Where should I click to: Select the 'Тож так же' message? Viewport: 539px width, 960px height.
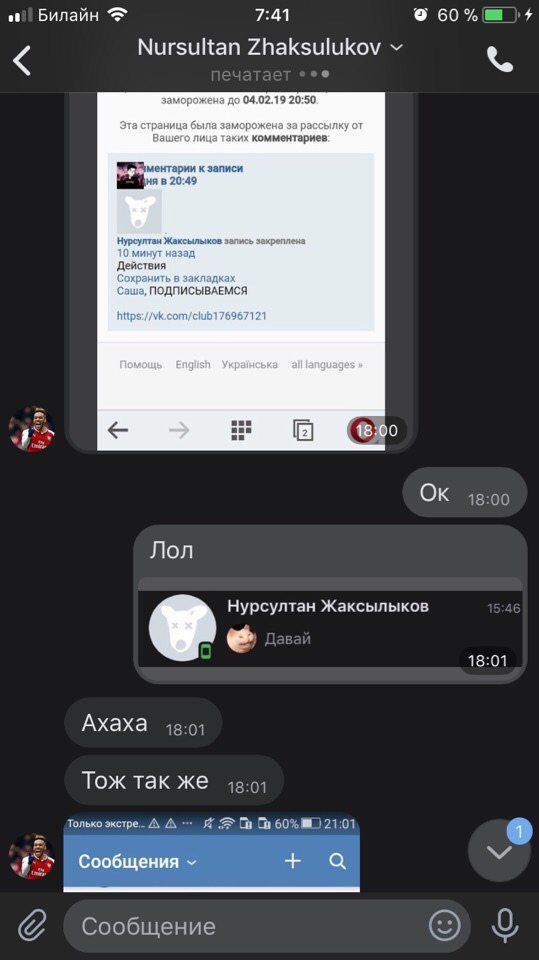click(x=174, y=780)
